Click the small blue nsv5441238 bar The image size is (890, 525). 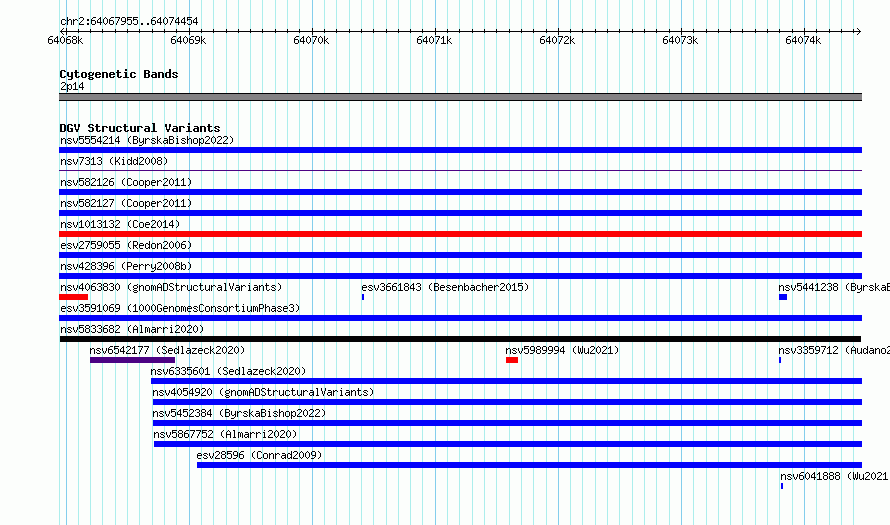(x=783, y=297)
